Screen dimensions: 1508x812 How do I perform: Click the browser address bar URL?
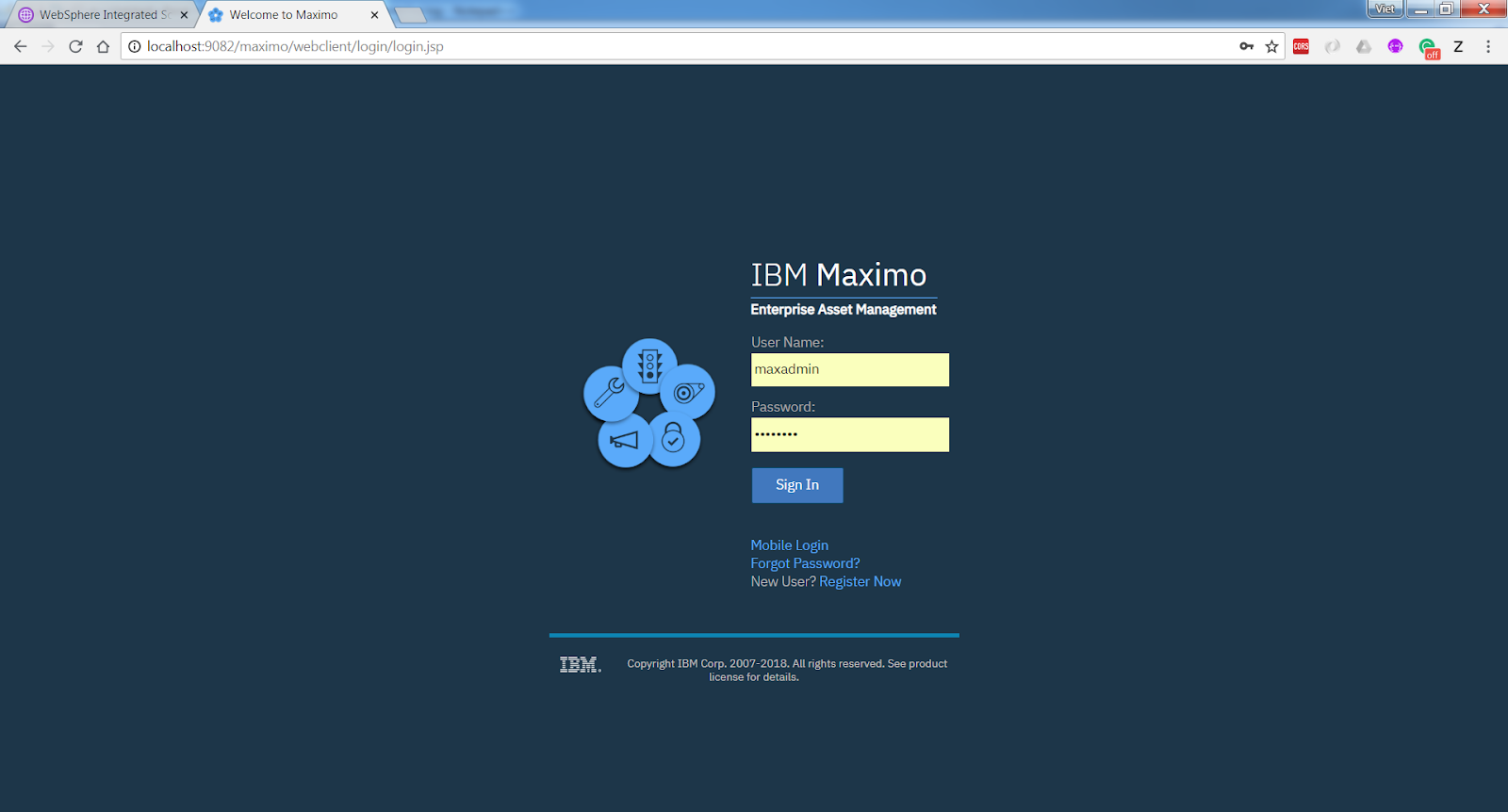pyautogui.click(x=295, y=46)
